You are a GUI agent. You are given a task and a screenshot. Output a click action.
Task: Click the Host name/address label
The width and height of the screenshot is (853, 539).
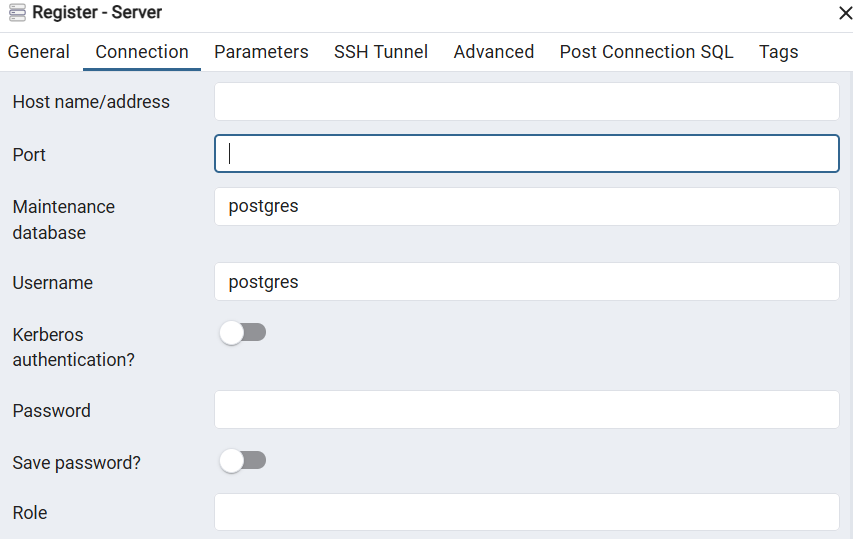point(91,102)
